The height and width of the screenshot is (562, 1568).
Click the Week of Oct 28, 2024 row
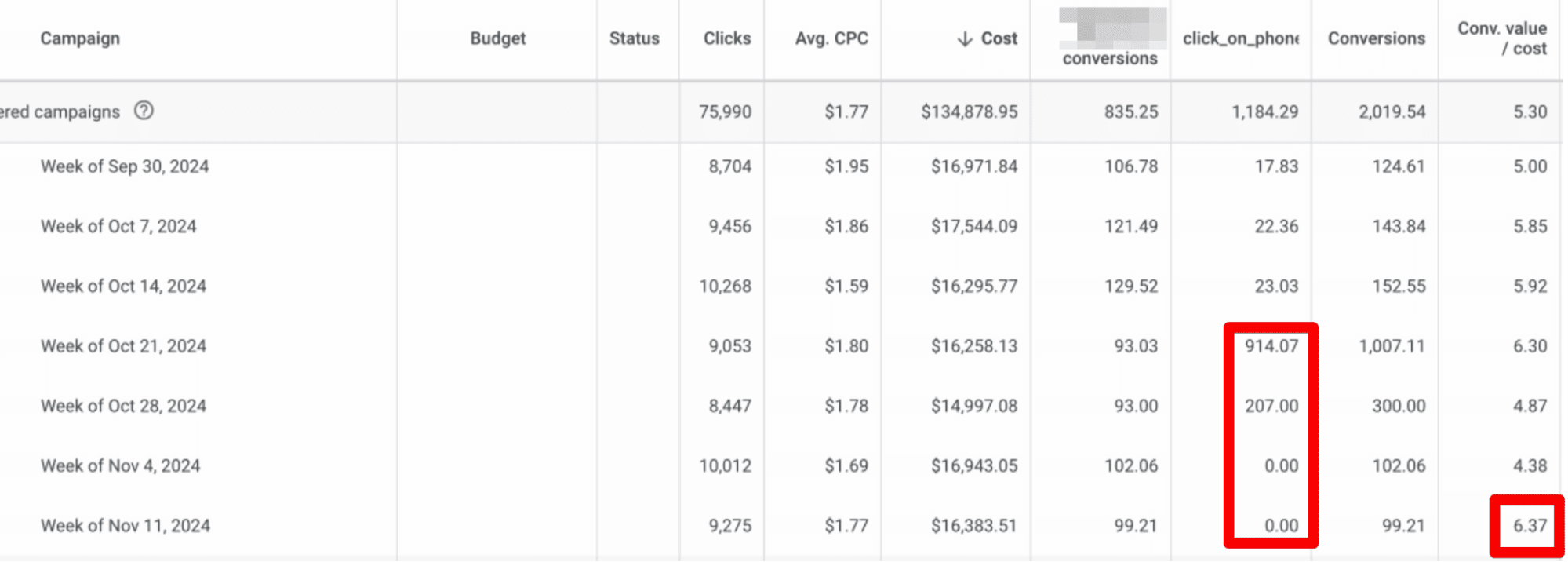click(123, 406)
